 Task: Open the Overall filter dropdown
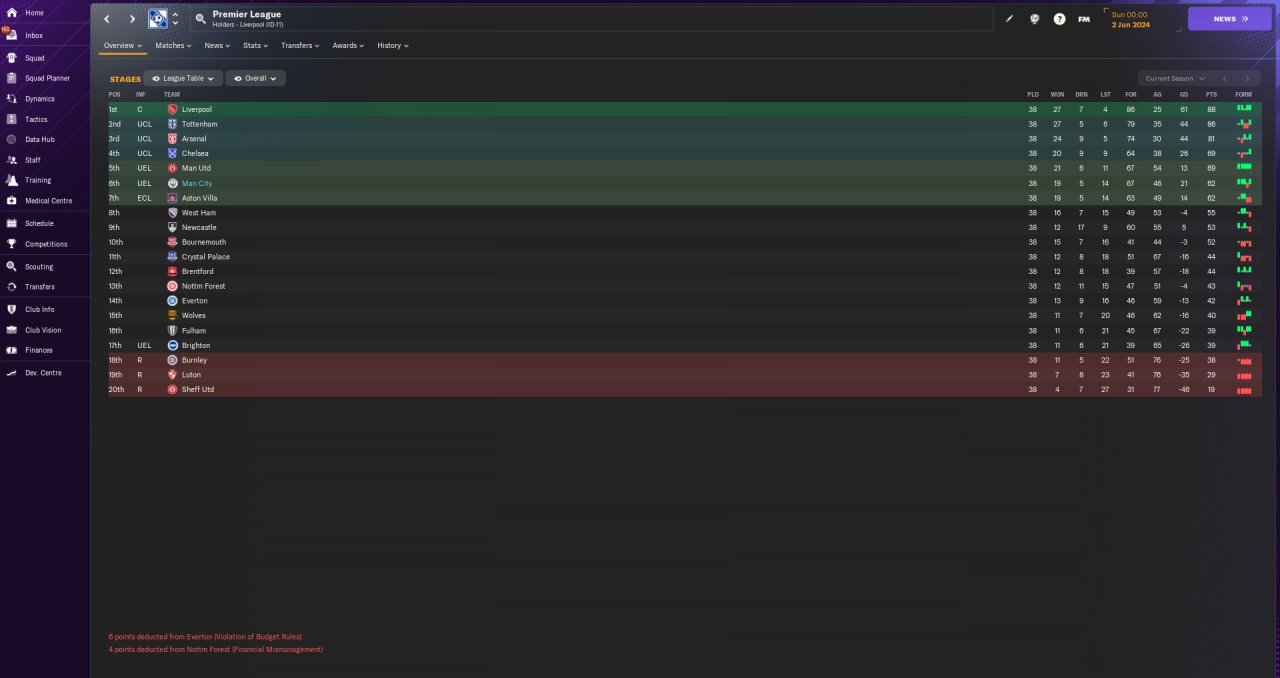coord(255,78)
